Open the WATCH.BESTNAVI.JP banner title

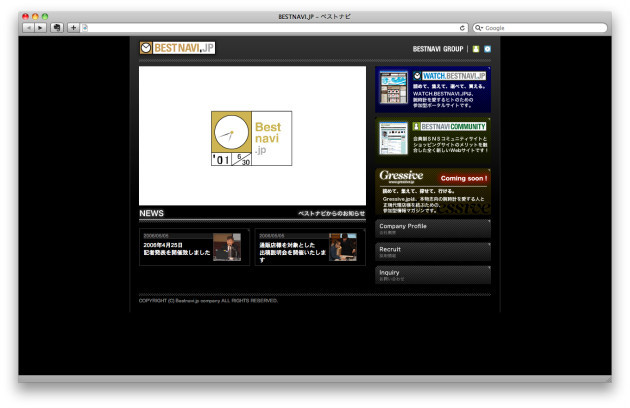450,76
